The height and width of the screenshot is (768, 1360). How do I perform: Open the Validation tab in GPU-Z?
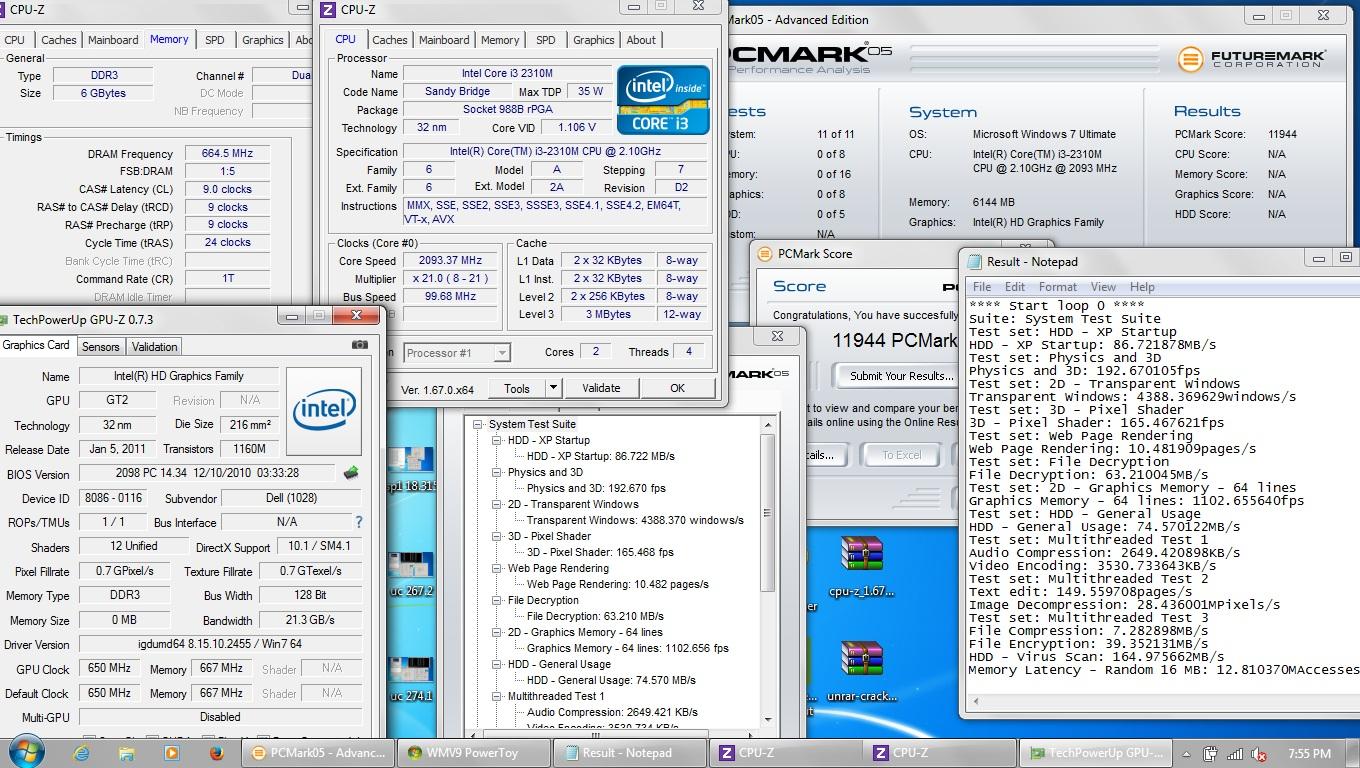point(154,347)
